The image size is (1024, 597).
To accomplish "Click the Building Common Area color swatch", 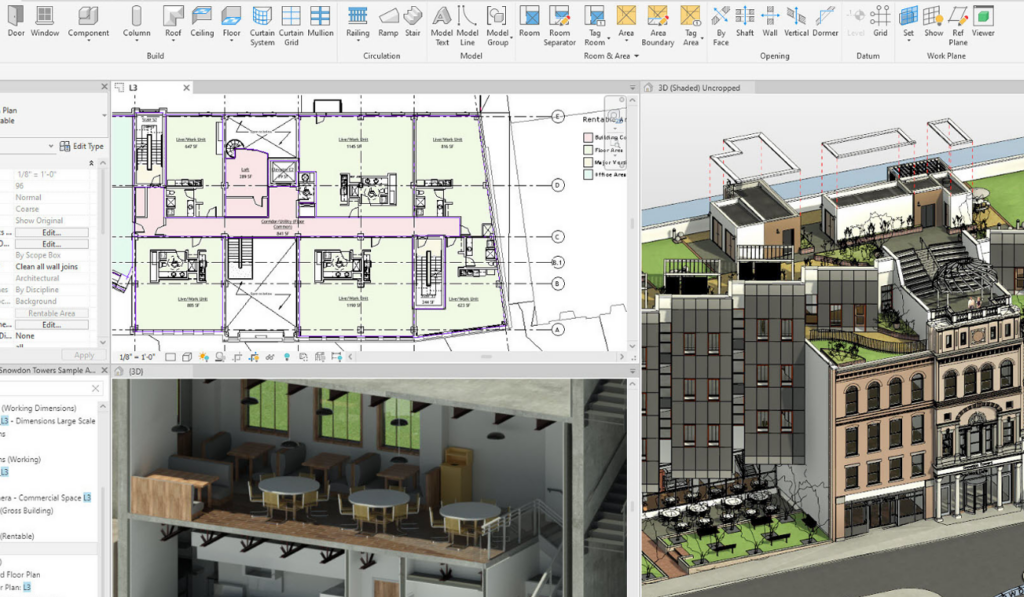I will 588,138.
